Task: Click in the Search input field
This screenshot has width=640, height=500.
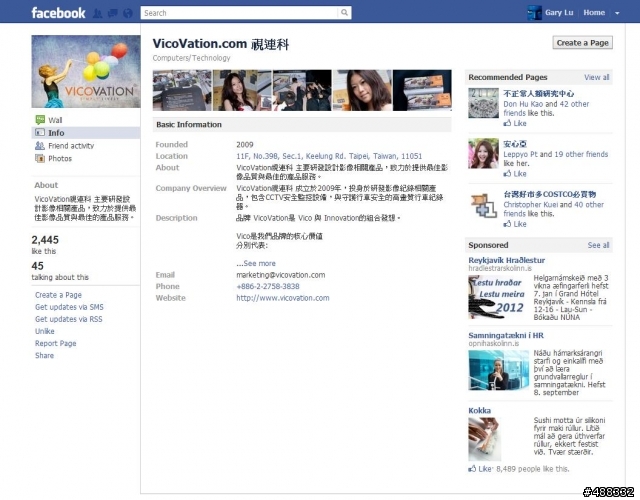Action: tap(239, 13)
